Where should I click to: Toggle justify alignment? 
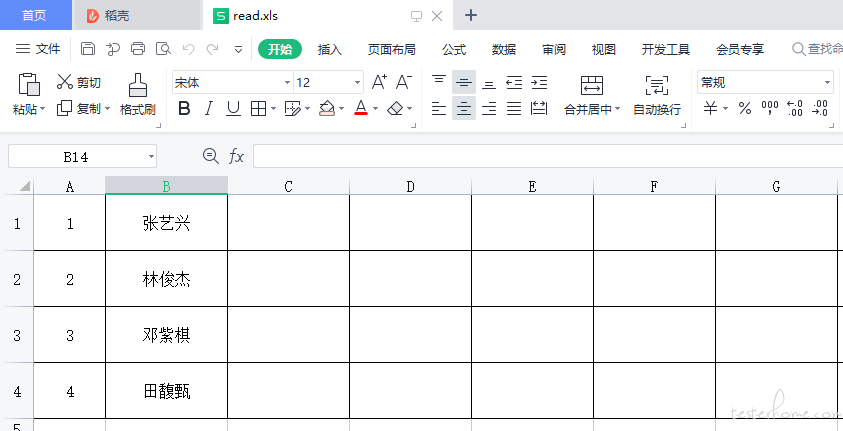coord(514,109)
